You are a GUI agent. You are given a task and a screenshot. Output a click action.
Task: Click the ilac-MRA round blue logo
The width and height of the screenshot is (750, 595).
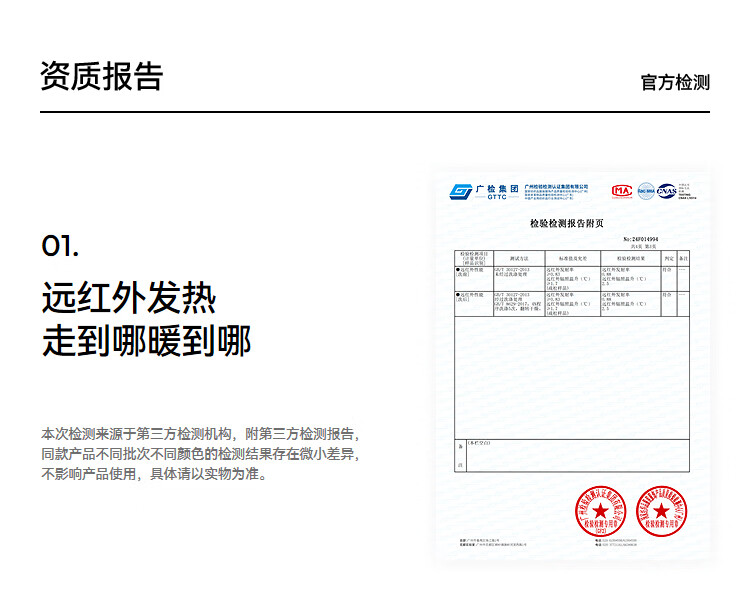point(646,190)
